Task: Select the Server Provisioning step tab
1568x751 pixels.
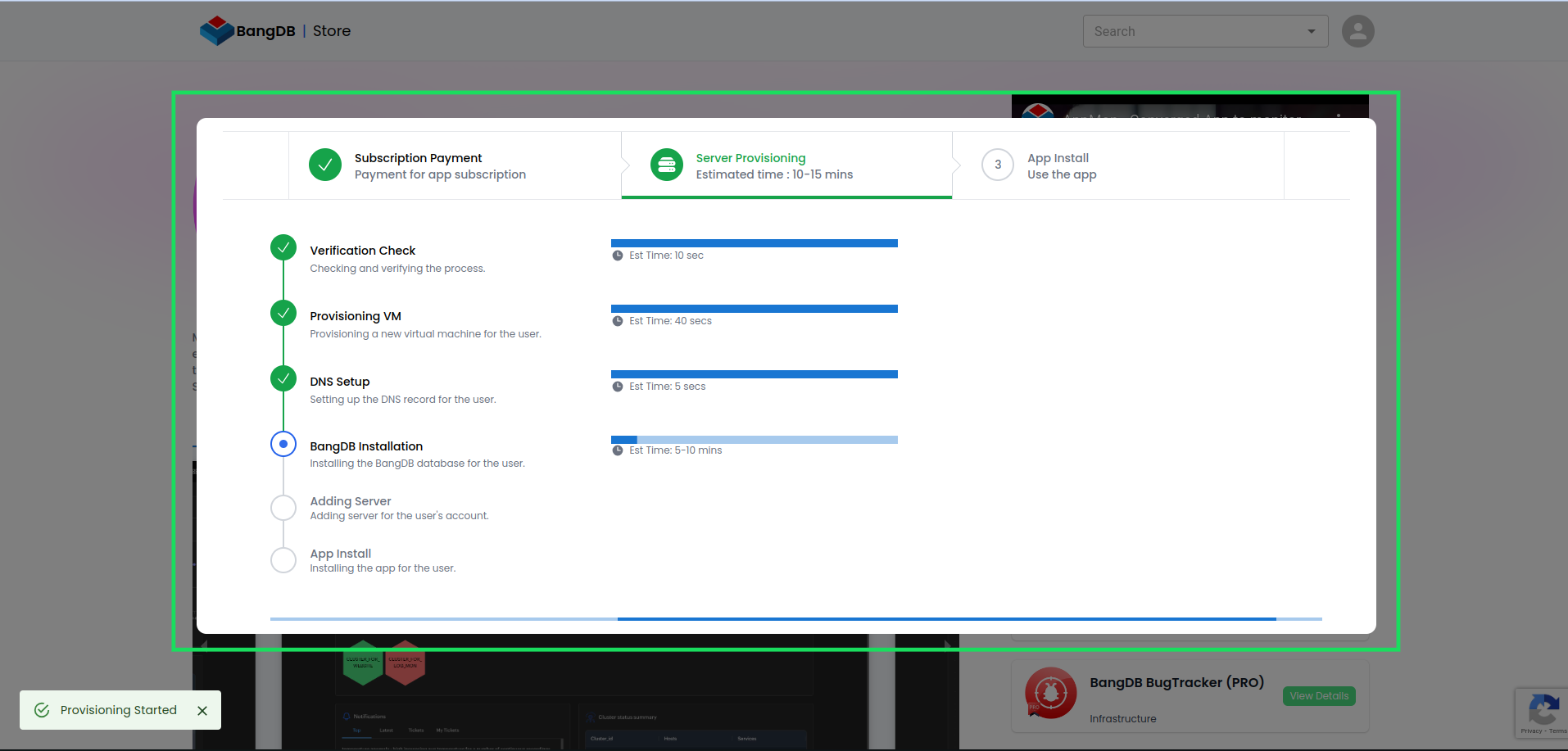Action: [x=786, y=165]
